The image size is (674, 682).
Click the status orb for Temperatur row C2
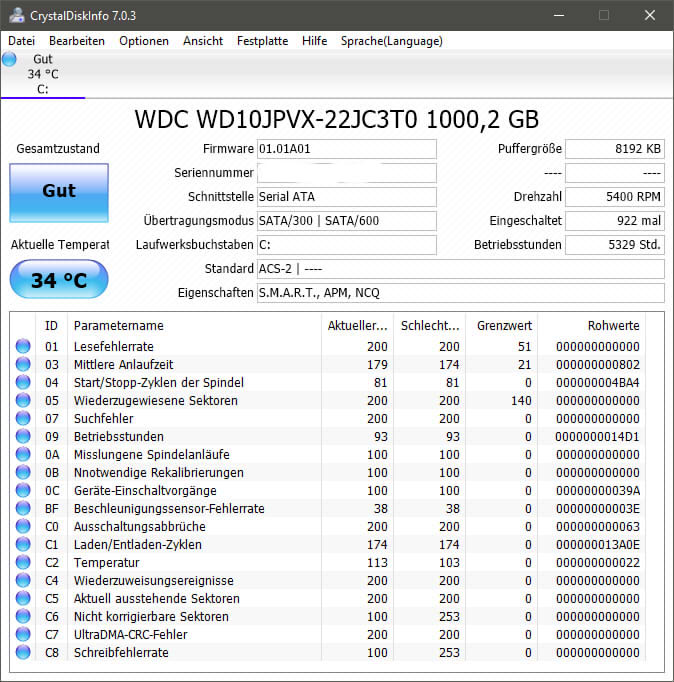click(23, 562)
